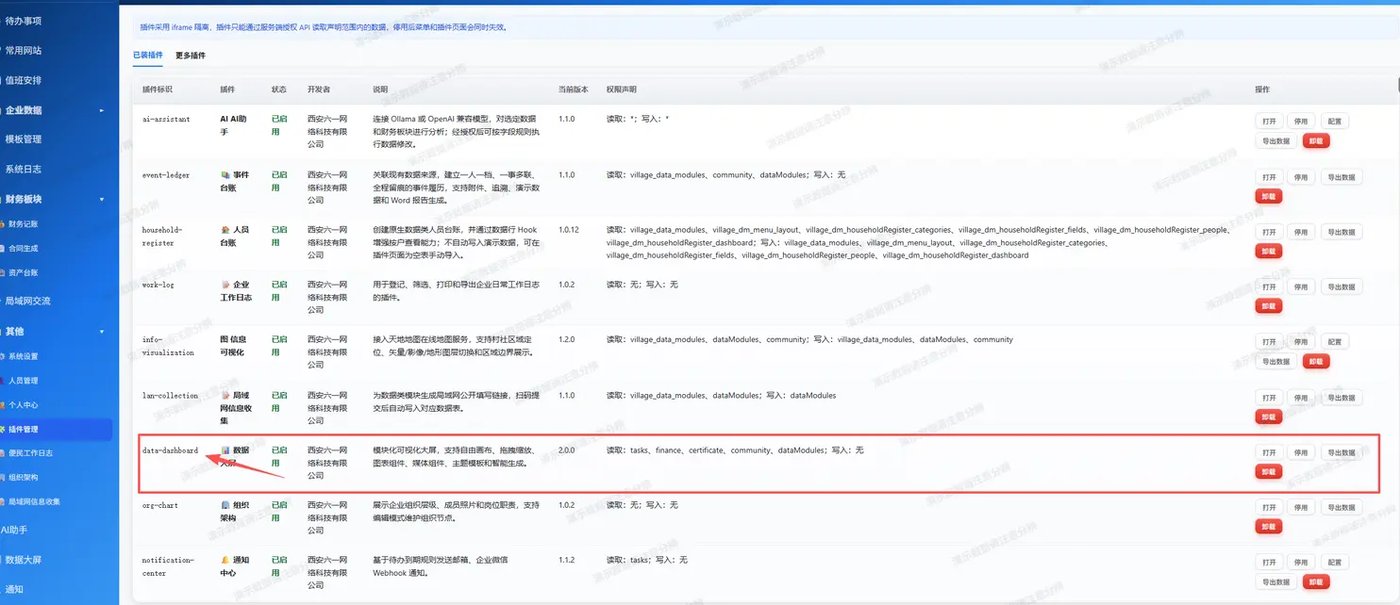Click the 组织架构 plugin icon in table
This screenshot has height=605, width=1400.
[x=225, y=506]
